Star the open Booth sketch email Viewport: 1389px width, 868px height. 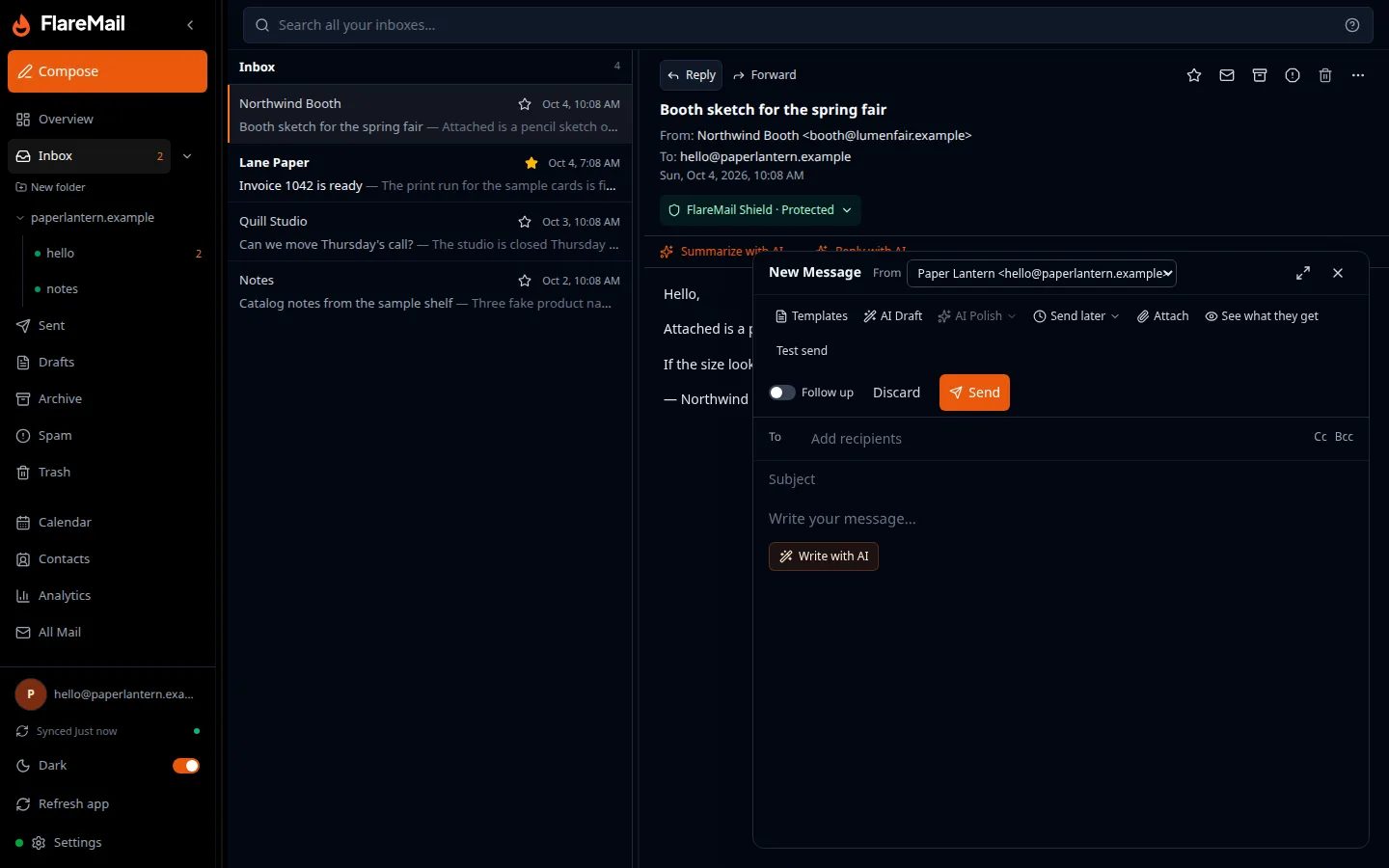[x=1194, y=75]
